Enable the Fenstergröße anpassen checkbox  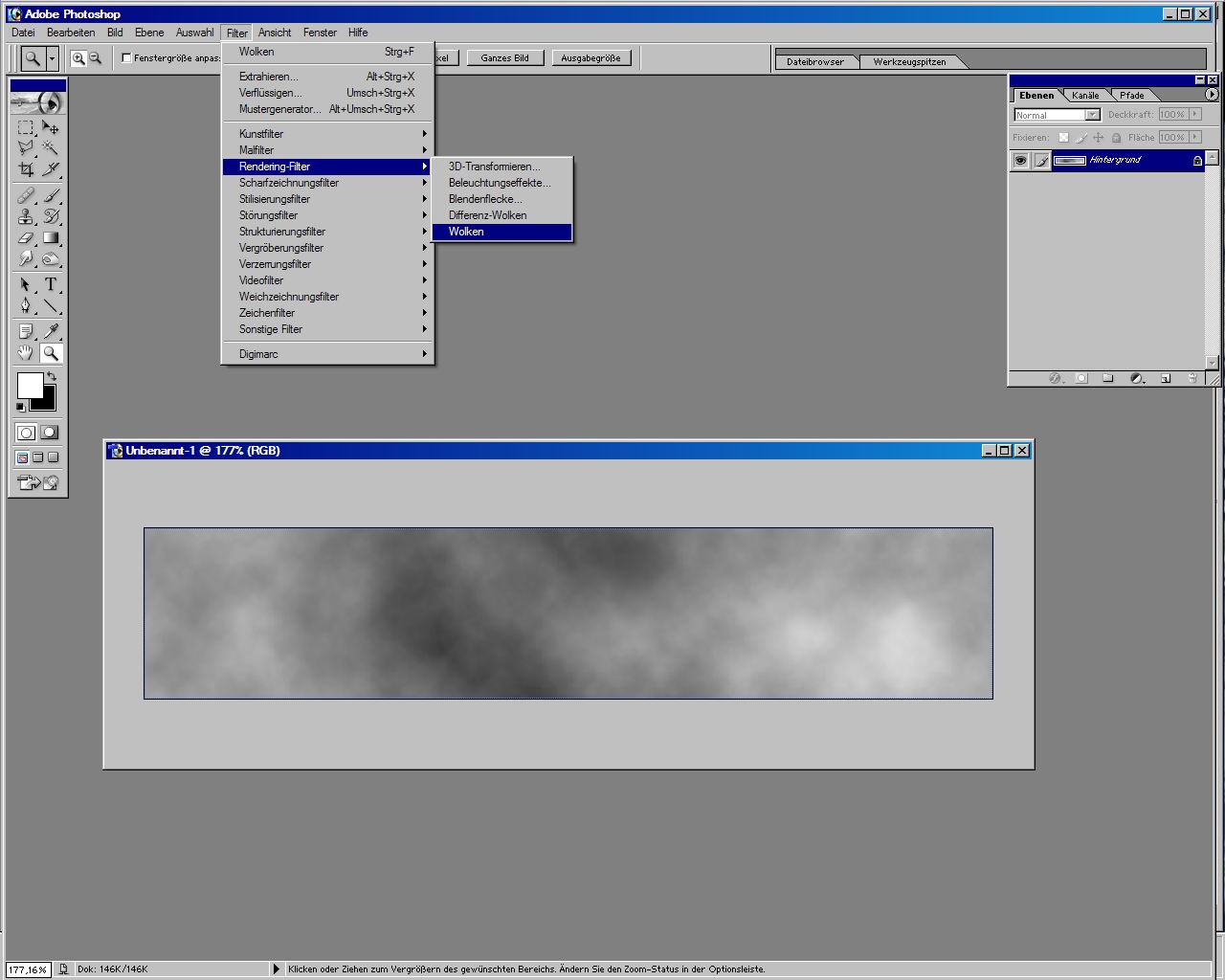tap(126, 58)
